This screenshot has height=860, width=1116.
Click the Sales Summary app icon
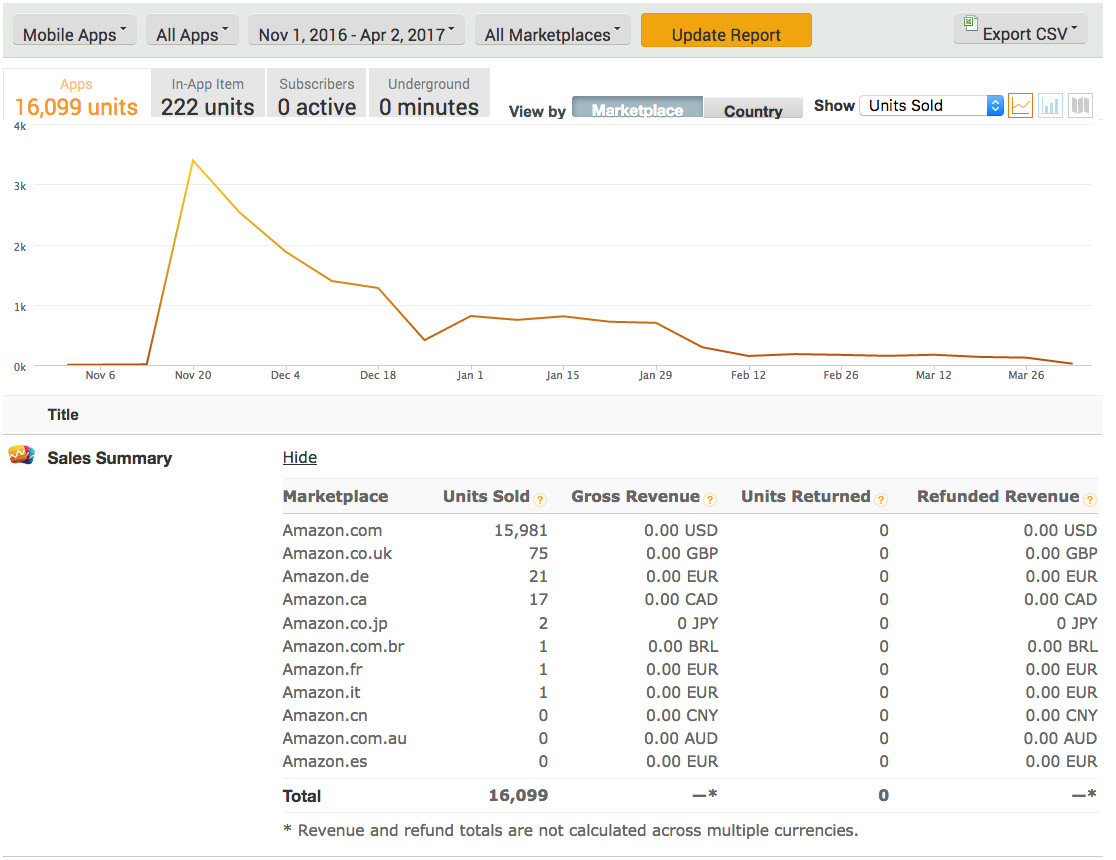(21, 455)
